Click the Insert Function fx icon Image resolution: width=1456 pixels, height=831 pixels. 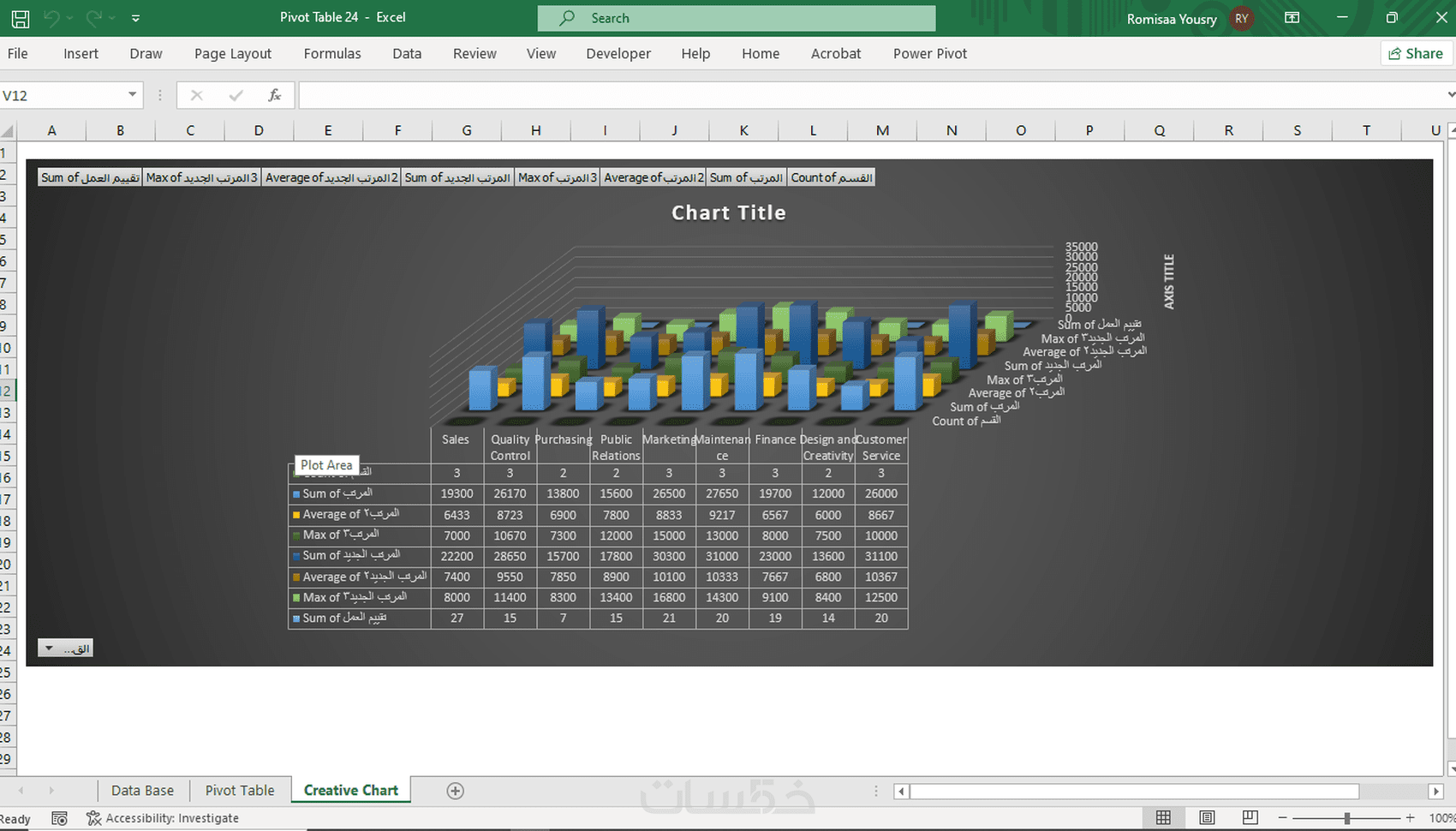[x=274, y=95]
